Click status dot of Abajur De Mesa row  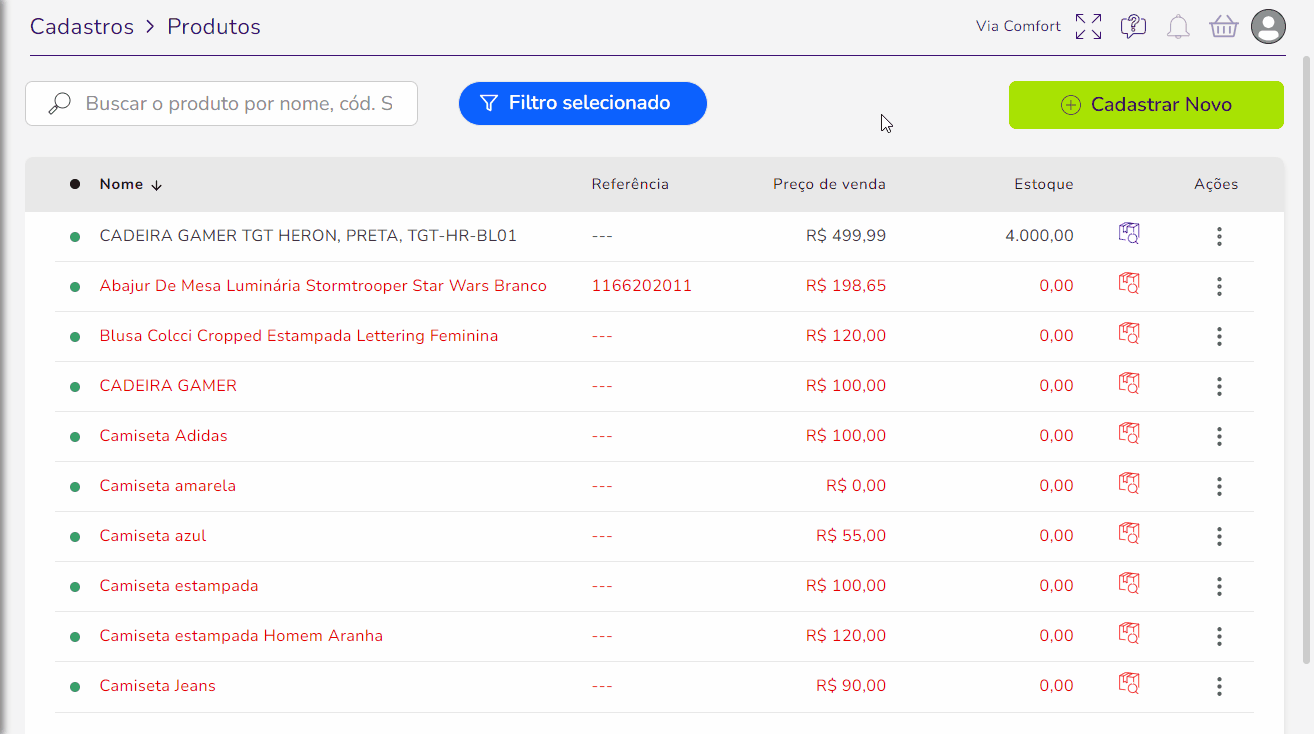click(75, 287)
